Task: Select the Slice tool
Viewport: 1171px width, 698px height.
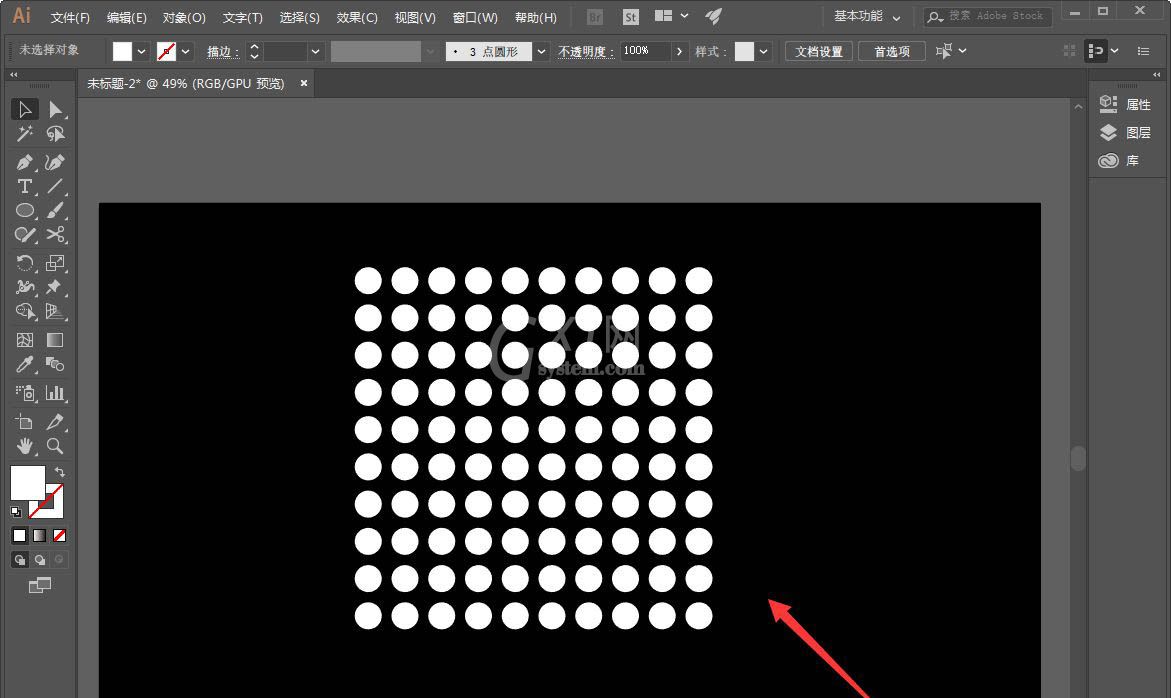Action: (x=55, y=422)
